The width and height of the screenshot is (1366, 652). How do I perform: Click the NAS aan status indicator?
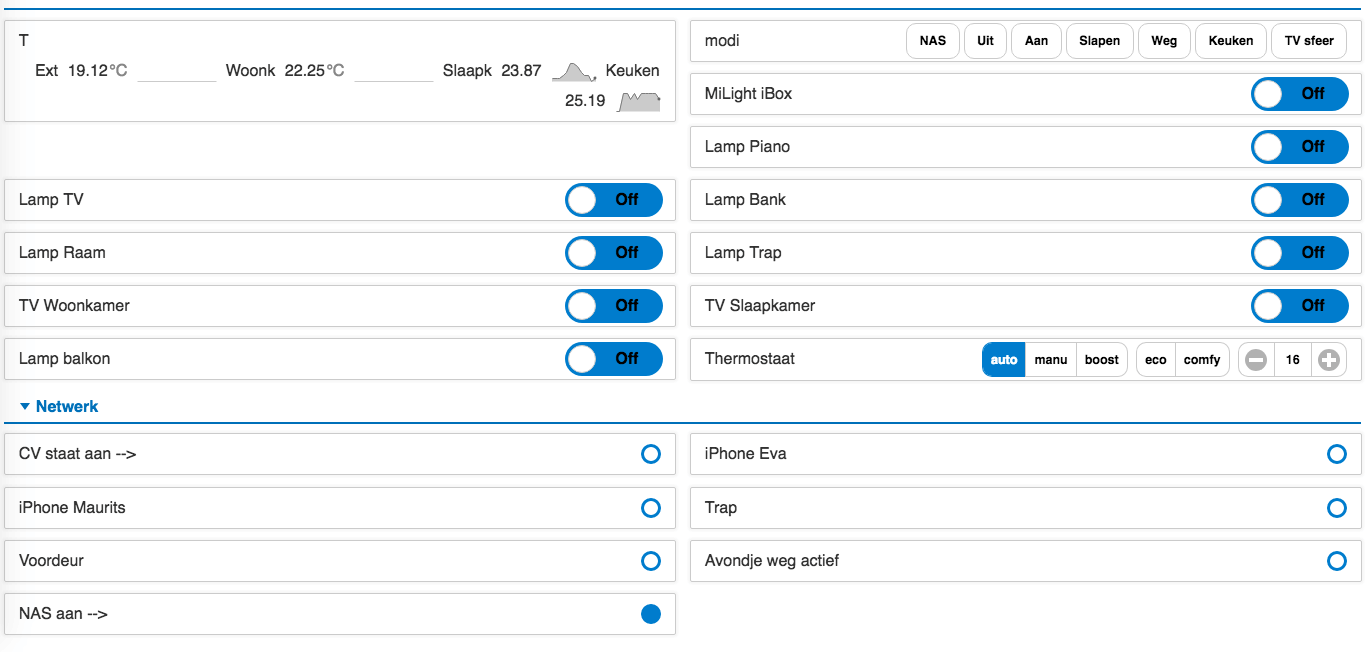coord(651,614)
